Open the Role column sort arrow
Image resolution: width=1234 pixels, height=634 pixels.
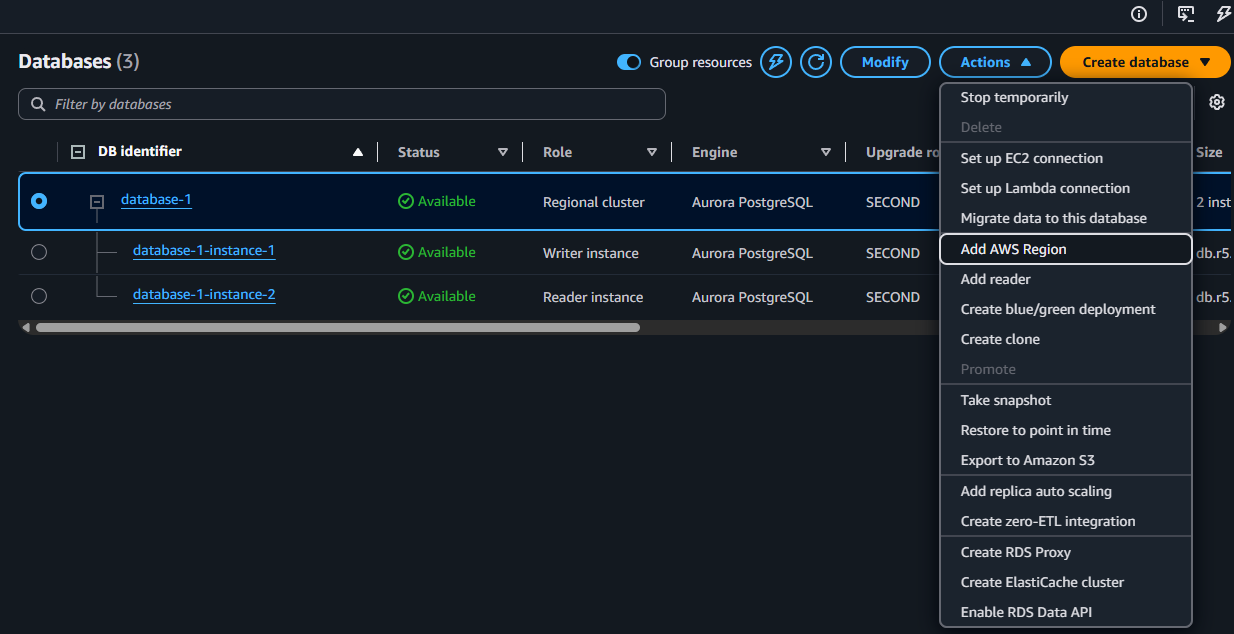[x=652, y=153]
